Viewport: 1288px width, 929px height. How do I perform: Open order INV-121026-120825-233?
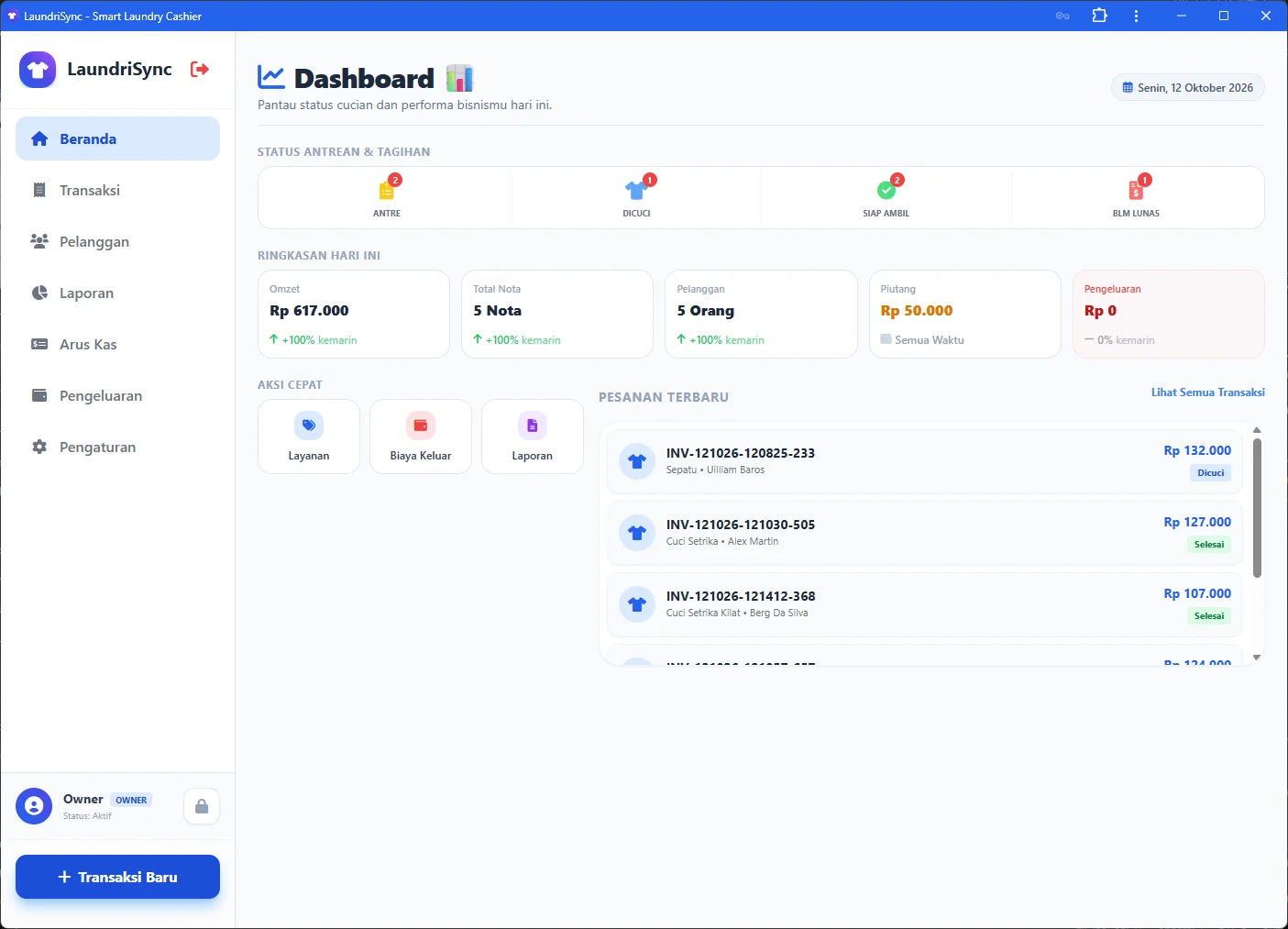(x=925, y=461)
